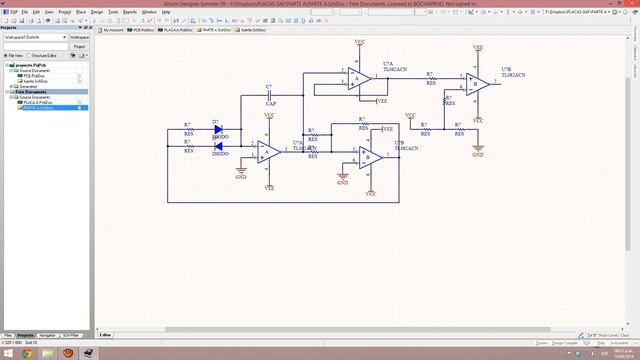The height and width of the screenshot is (360, 640).
Task: Collapse proyecto's Source Documents folder
Action: coord(11,71)
